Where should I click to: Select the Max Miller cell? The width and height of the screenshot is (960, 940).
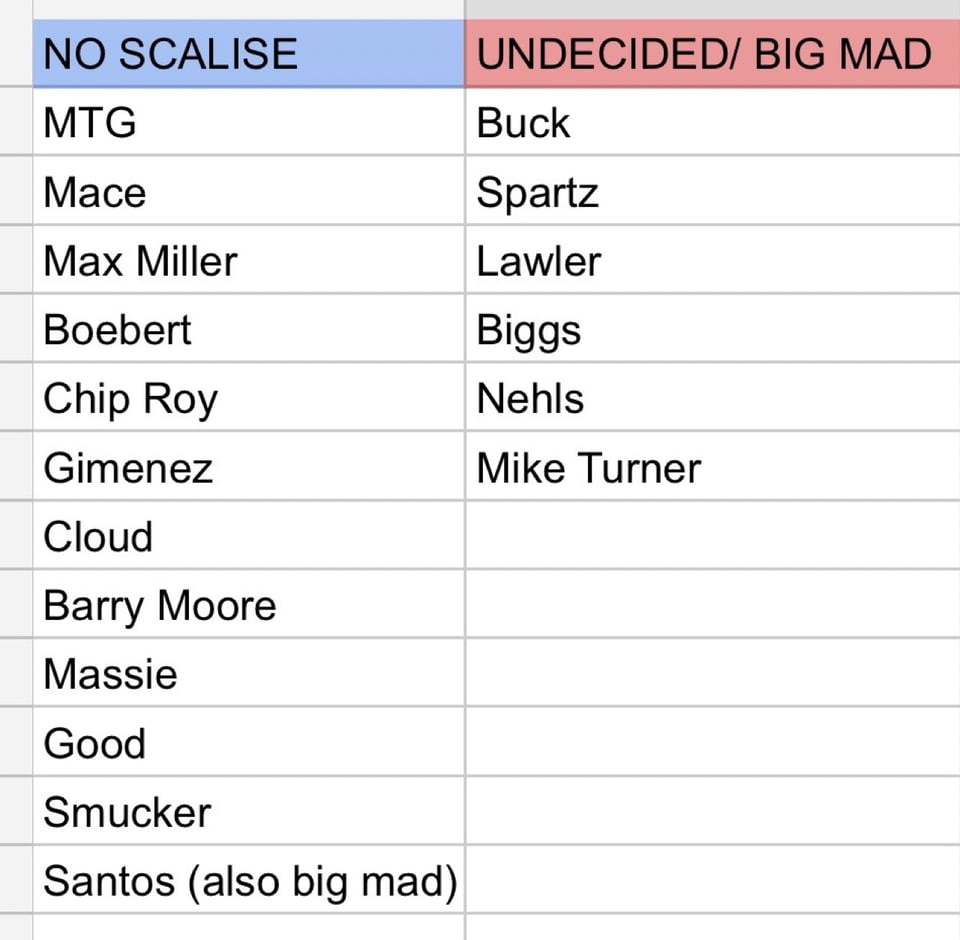[x=248, y=261]
